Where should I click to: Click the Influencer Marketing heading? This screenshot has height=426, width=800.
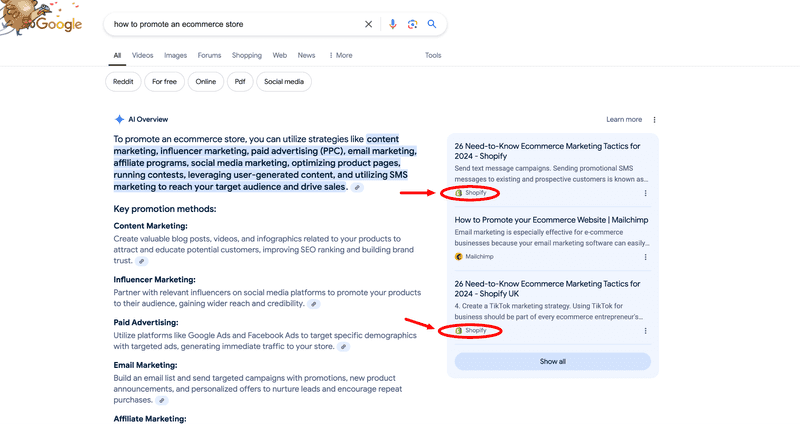155,280
